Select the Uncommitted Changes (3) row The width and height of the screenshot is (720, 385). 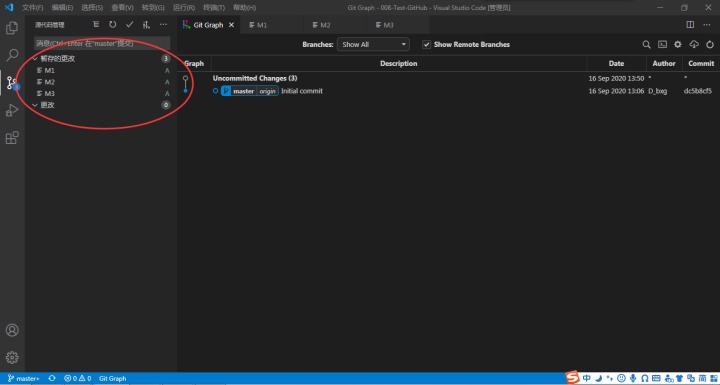coord(448,79)
